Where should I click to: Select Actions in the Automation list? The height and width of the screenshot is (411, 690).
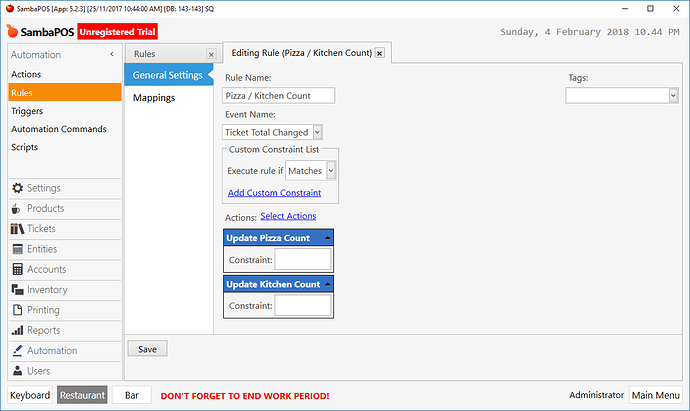click(26, 74)
